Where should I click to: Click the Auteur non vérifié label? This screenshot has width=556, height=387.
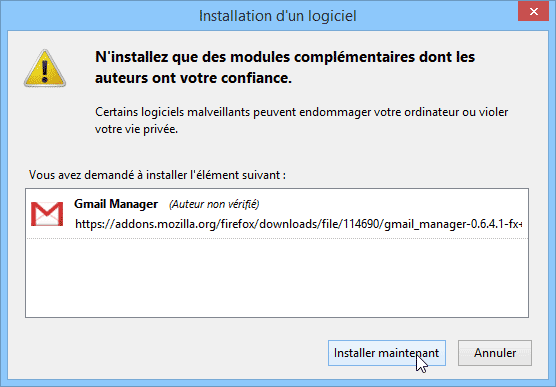[214, 204]
